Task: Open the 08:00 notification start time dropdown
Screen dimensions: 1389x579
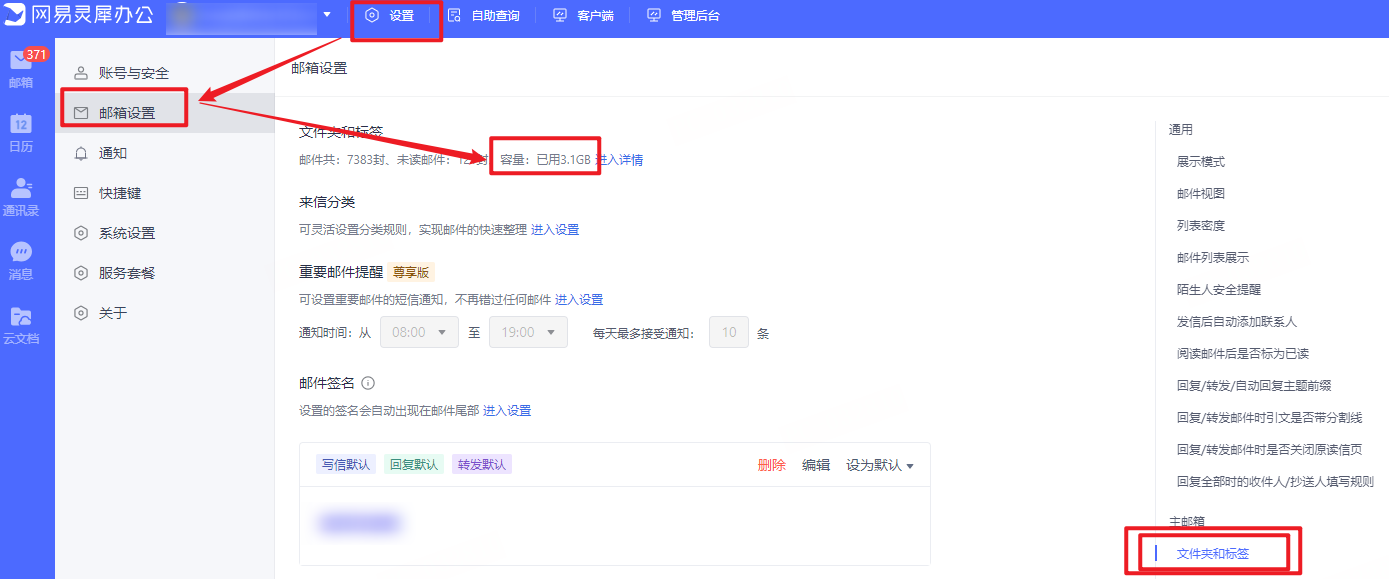Action: click(419, 331)
